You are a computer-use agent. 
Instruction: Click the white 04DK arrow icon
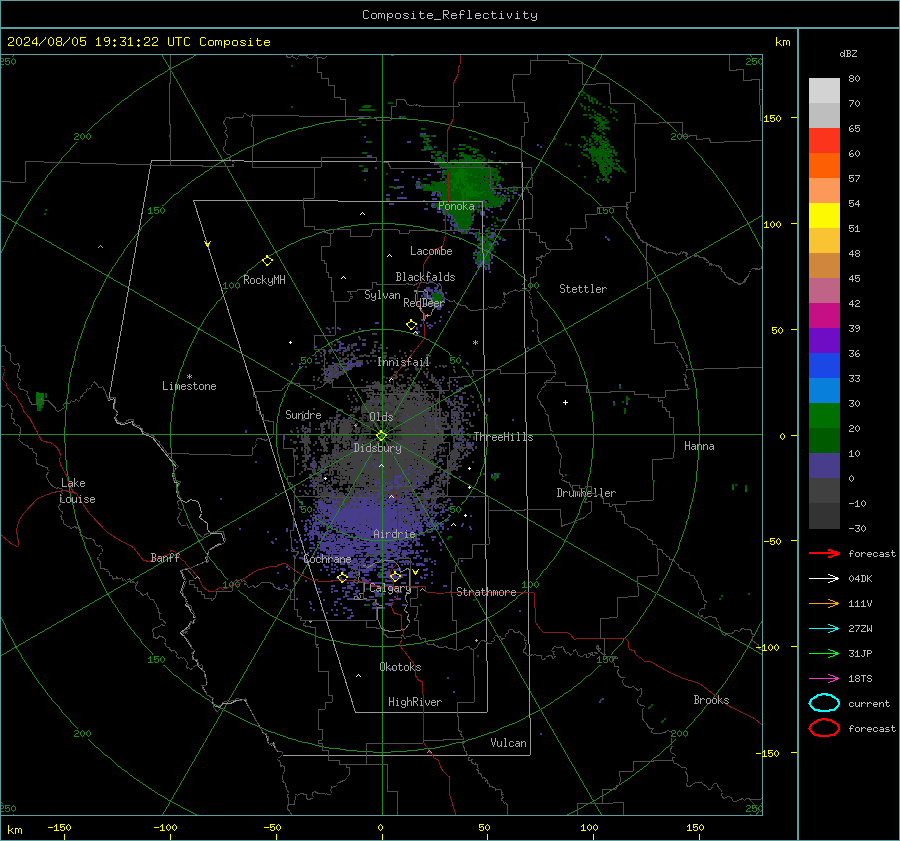point(824,578)
